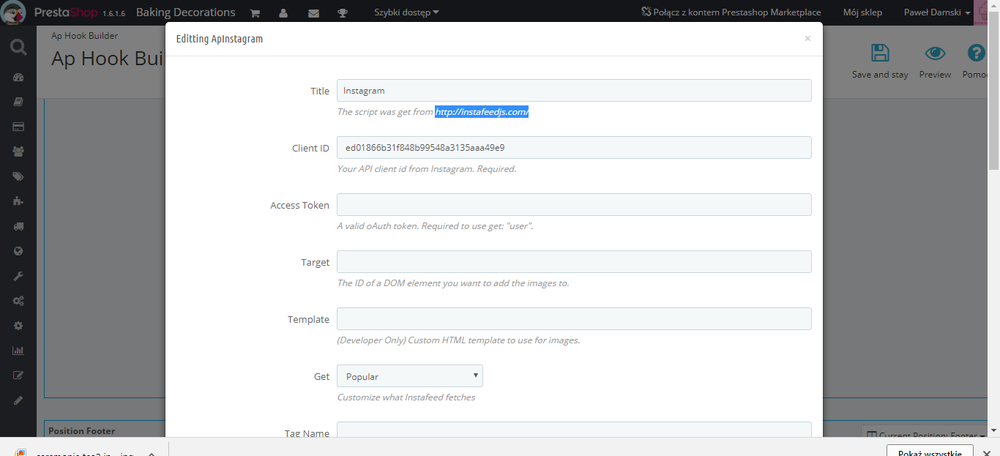Screen dimensions: 1000x456
Task: Follow the instafeedjs.com link
Action: click(481, 112)
